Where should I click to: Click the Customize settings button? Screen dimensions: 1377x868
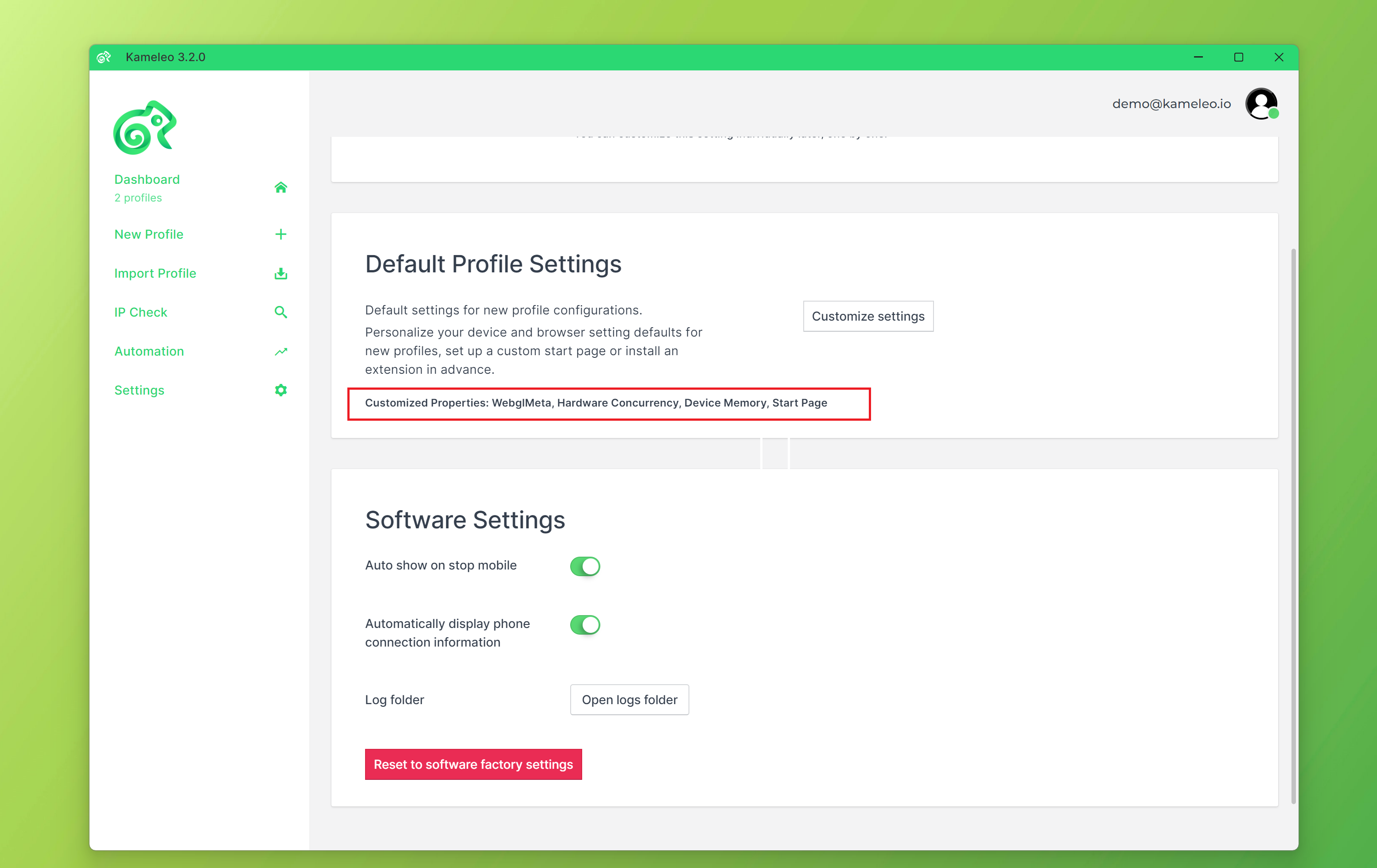click(868, 316)
